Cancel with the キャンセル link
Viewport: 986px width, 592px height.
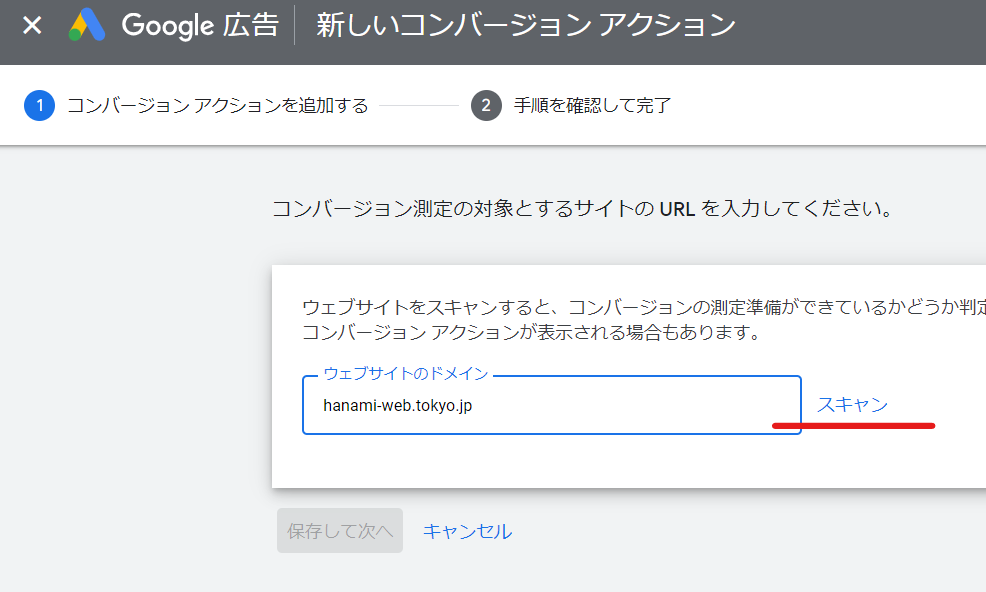click(467, 531)
